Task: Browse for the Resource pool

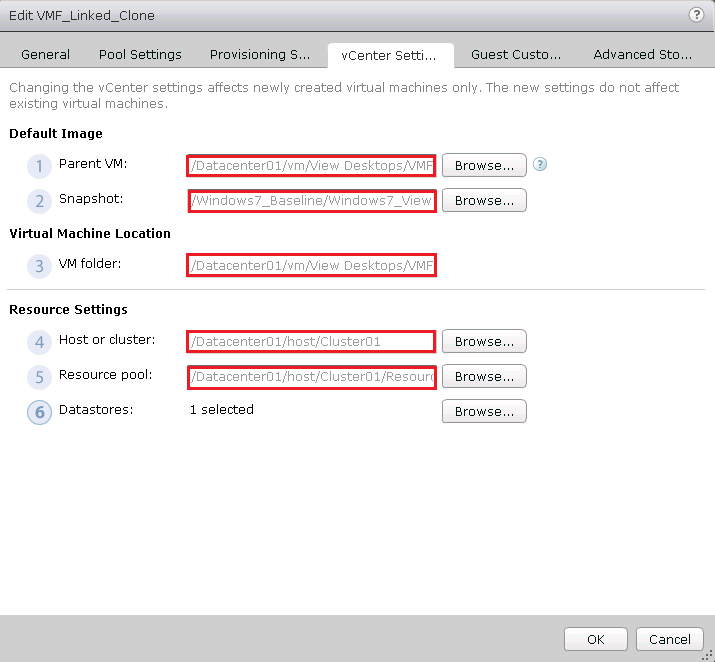Action: pos(484,376)
